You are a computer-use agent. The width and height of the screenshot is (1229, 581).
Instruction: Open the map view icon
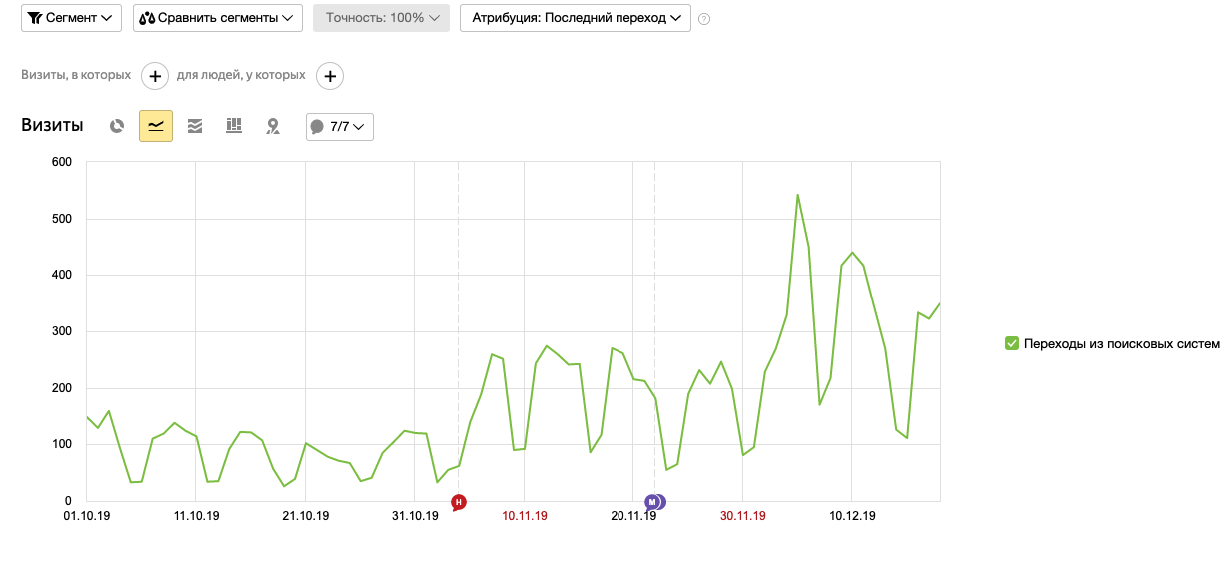272,126
